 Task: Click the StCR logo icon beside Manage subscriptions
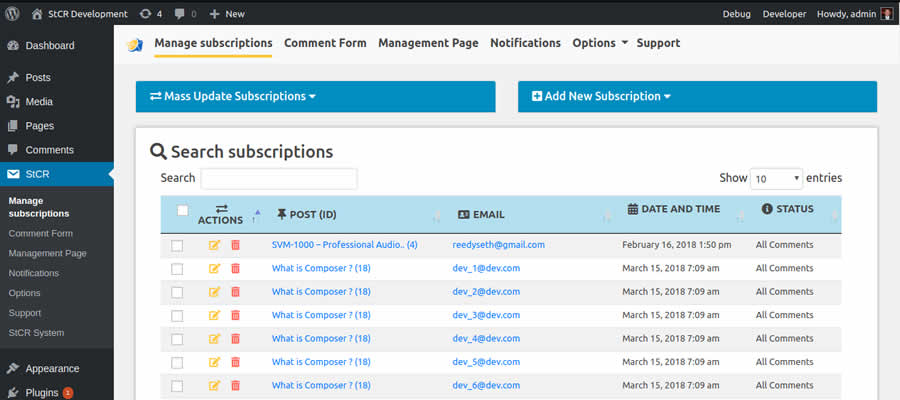(x=134, y=44)
